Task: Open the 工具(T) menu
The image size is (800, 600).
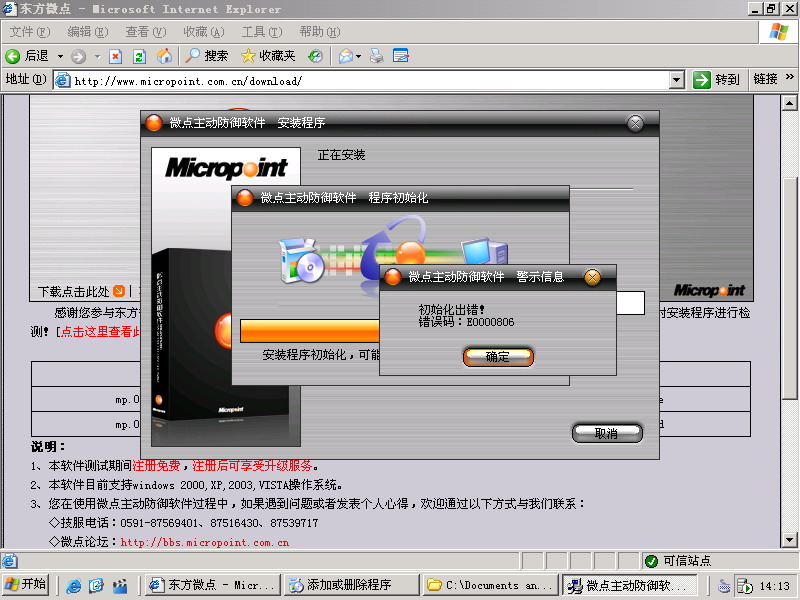Action: point(261,32)
